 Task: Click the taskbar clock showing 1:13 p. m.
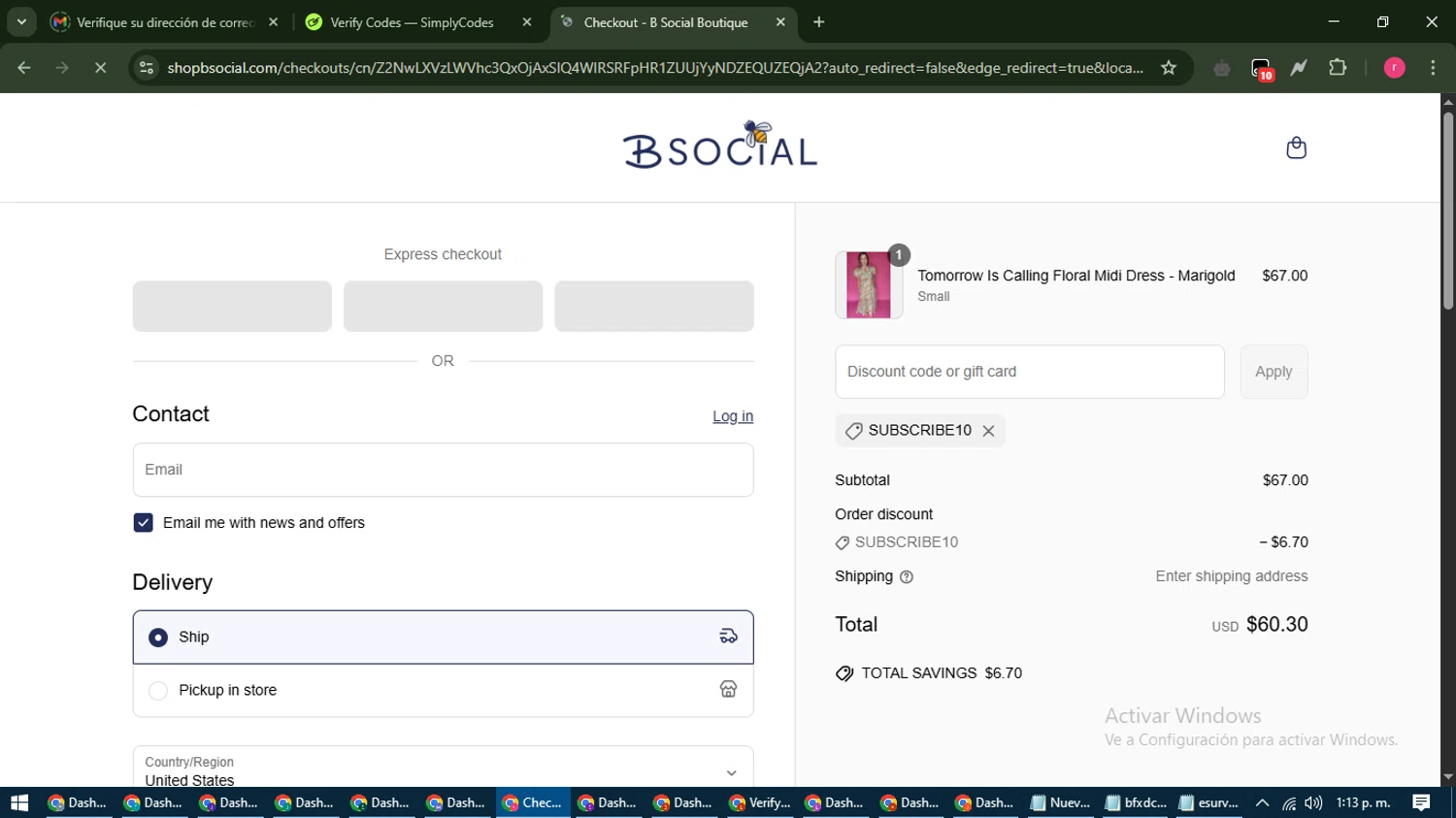1363,802
